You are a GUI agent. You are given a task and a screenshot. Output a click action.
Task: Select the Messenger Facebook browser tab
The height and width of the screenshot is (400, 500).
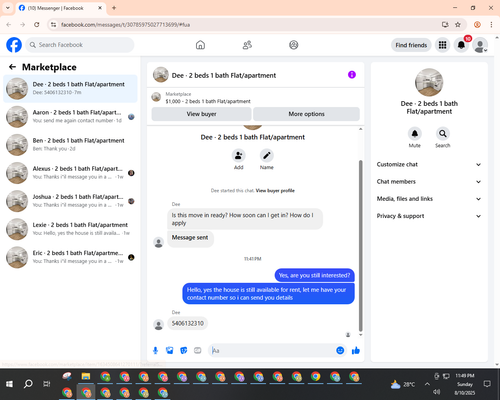pos(60,8)
